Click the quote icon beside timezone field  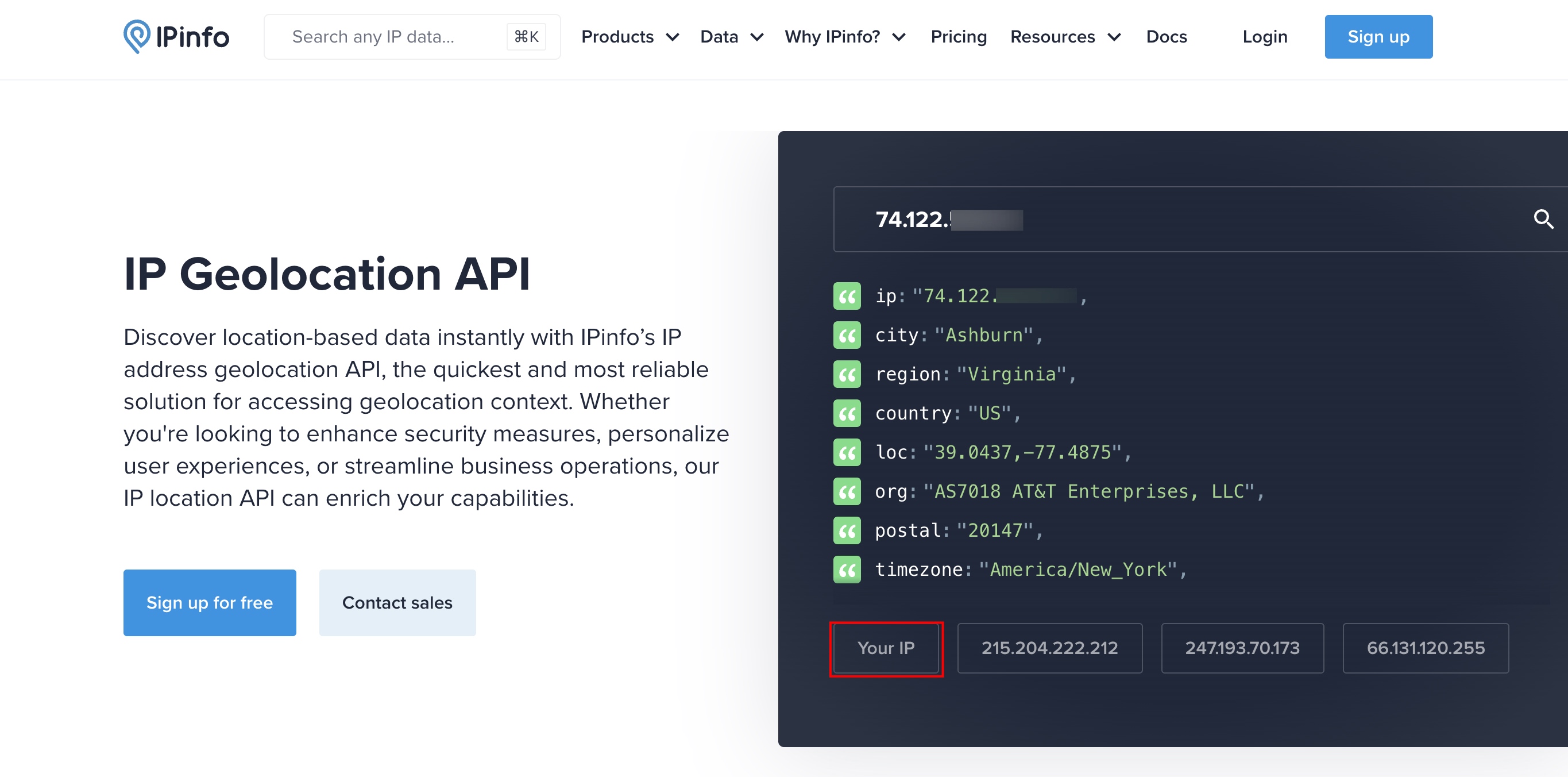click(847, 570)
